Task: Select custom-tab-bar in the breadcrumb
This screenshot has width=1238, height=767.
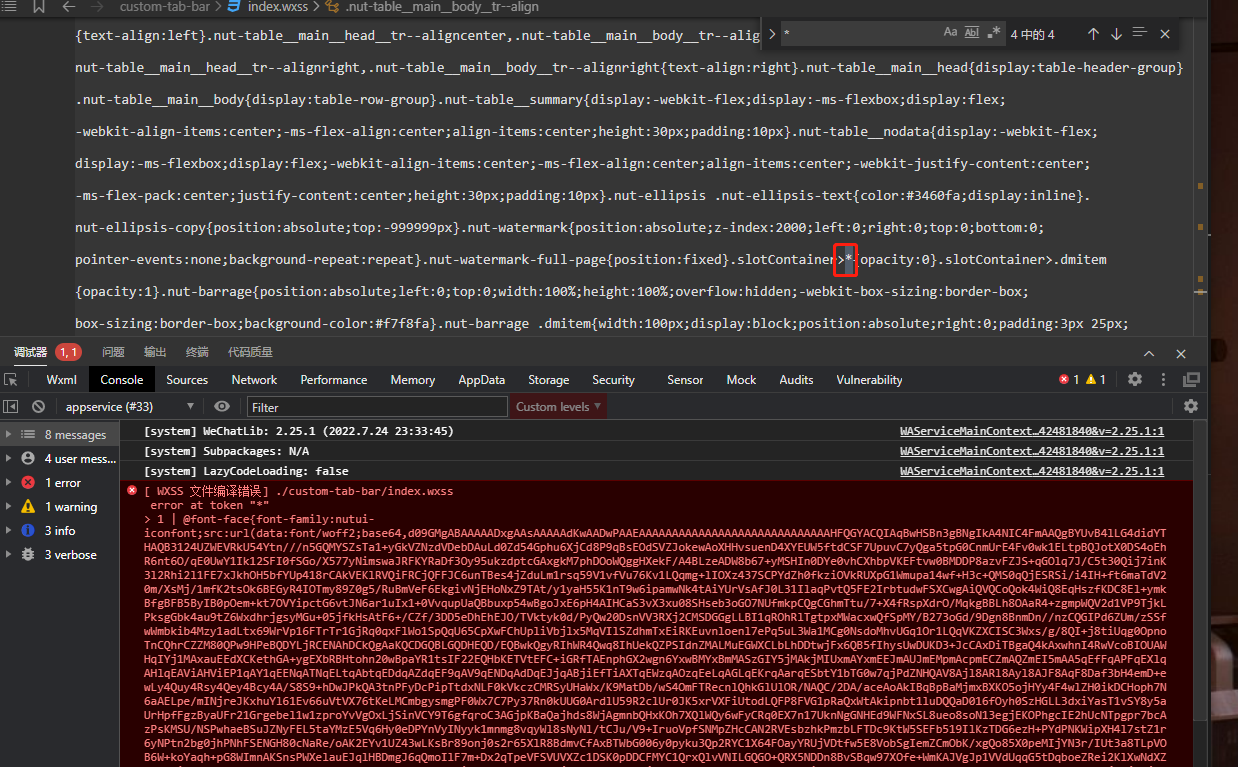Action: [x=165, y=7]
